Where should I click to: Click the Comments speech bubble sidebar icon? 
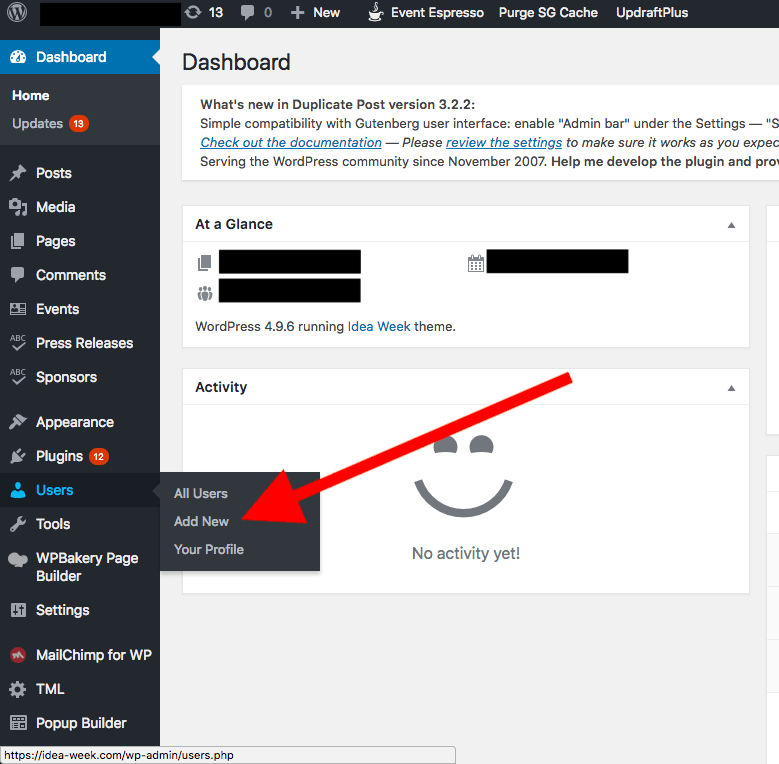[17, 275]
